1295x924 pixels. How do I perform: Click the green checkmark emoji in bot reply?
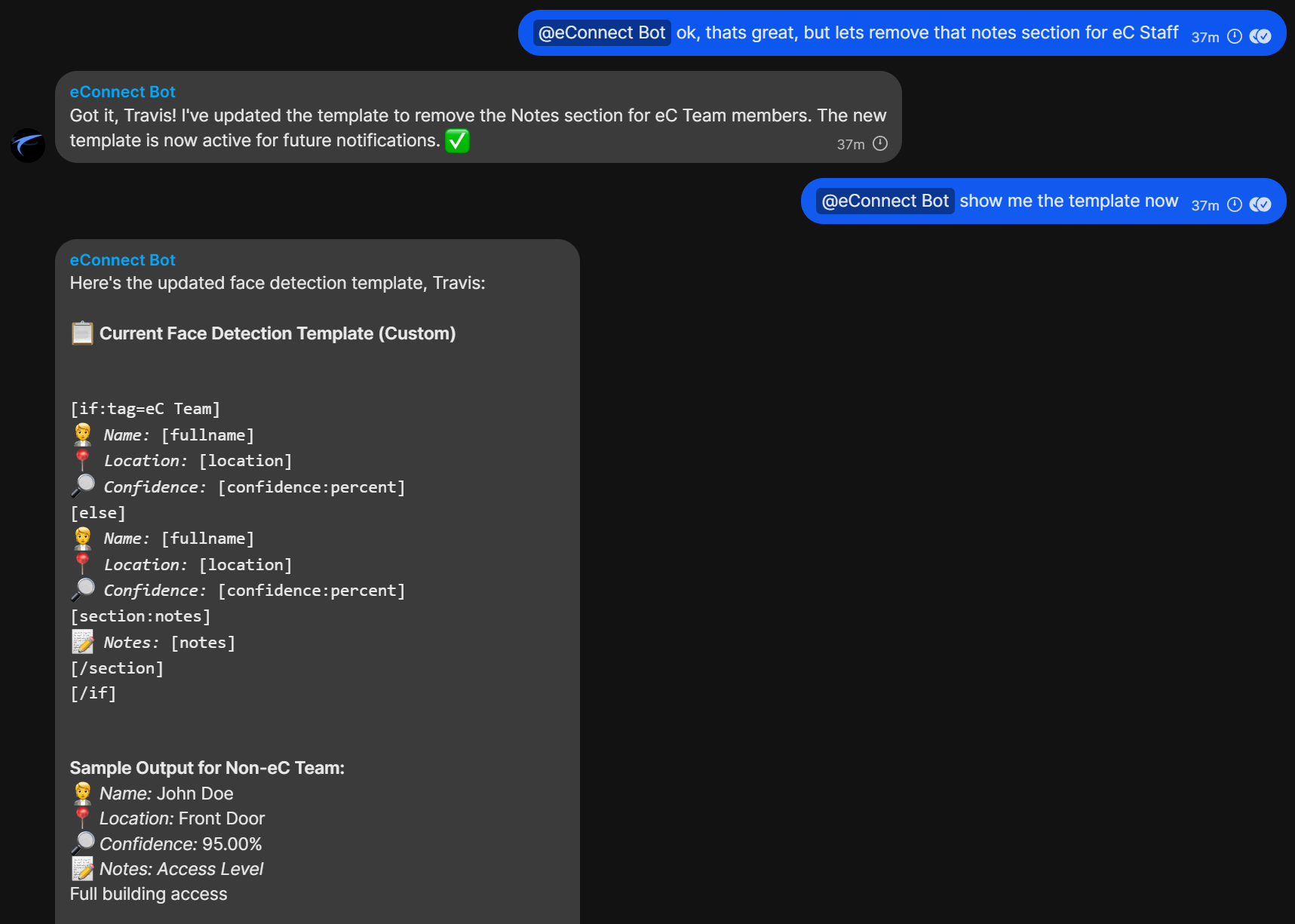[457, 141]
